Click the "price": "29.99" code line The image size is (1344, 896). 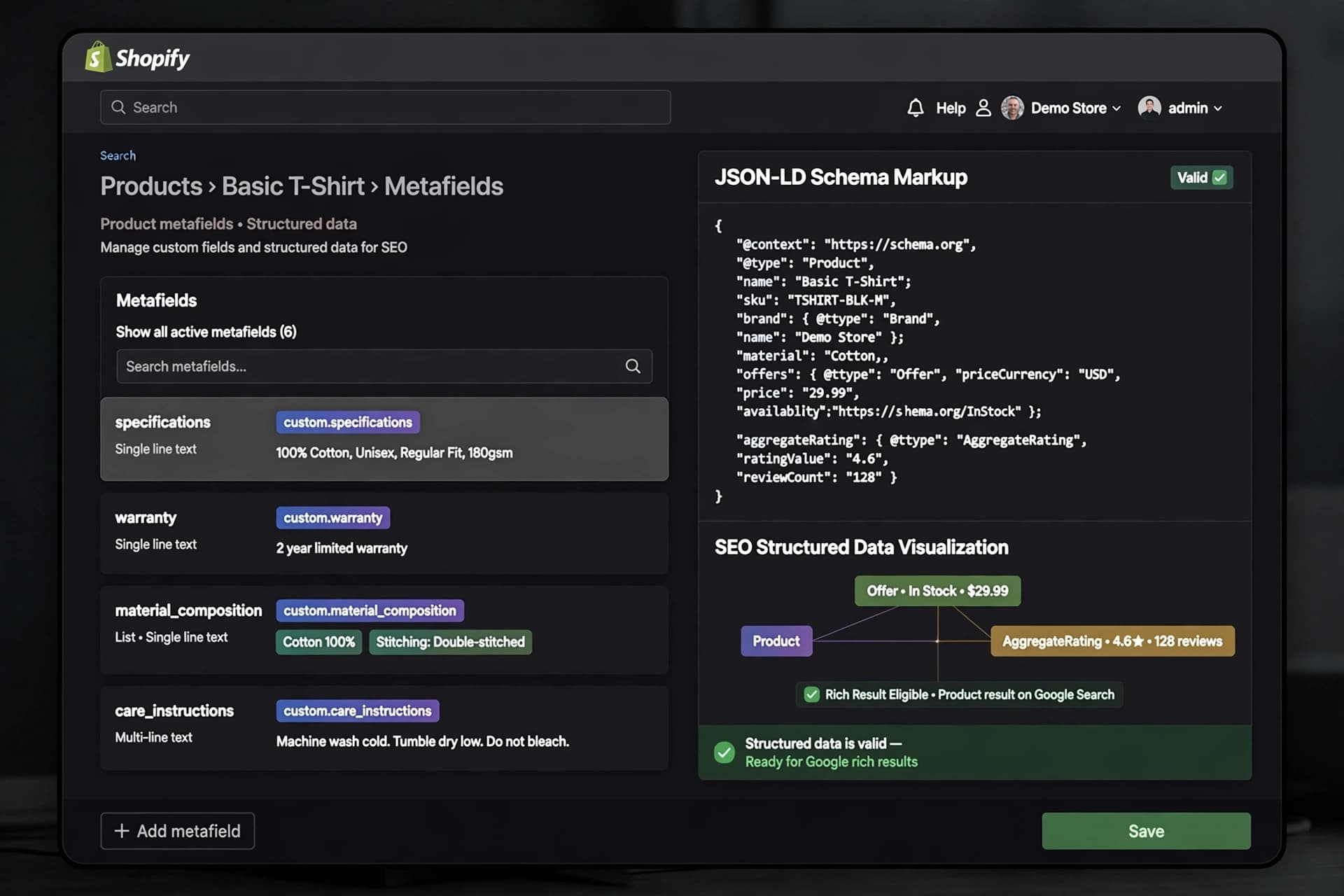pyautogui.click(x=797, y=393)
